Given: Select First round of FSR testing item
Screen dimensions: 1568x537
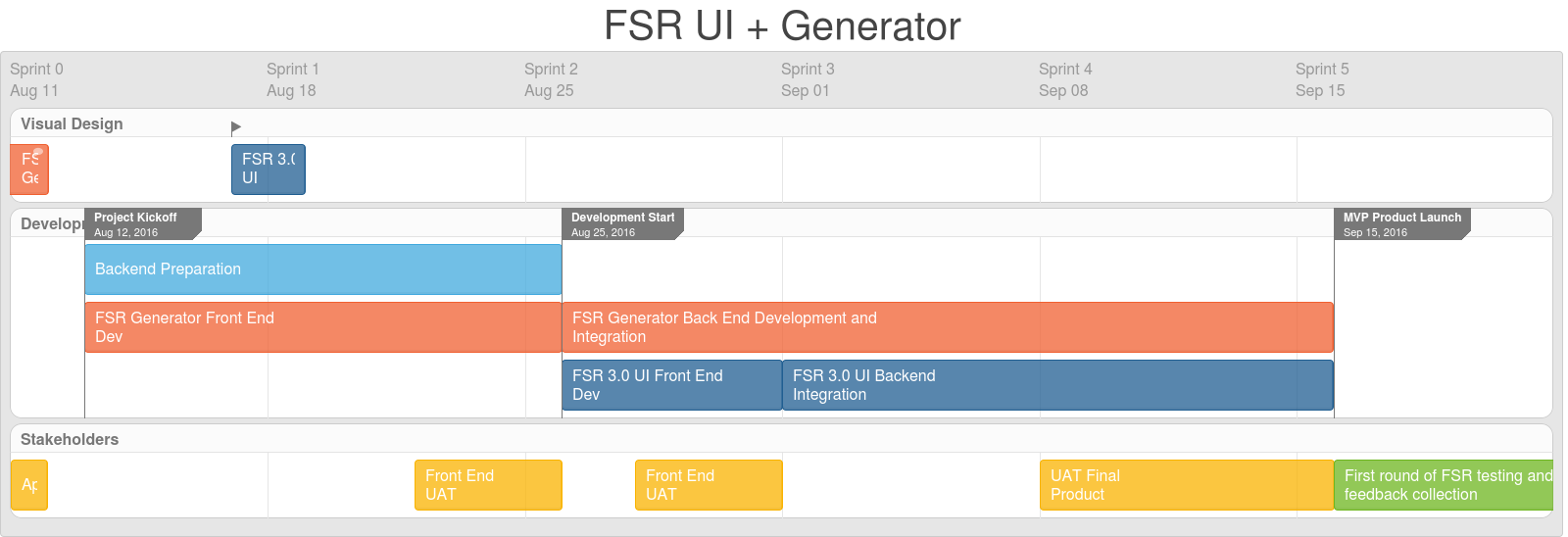Looking at the screenshot, I should [x=1443, y=485].
